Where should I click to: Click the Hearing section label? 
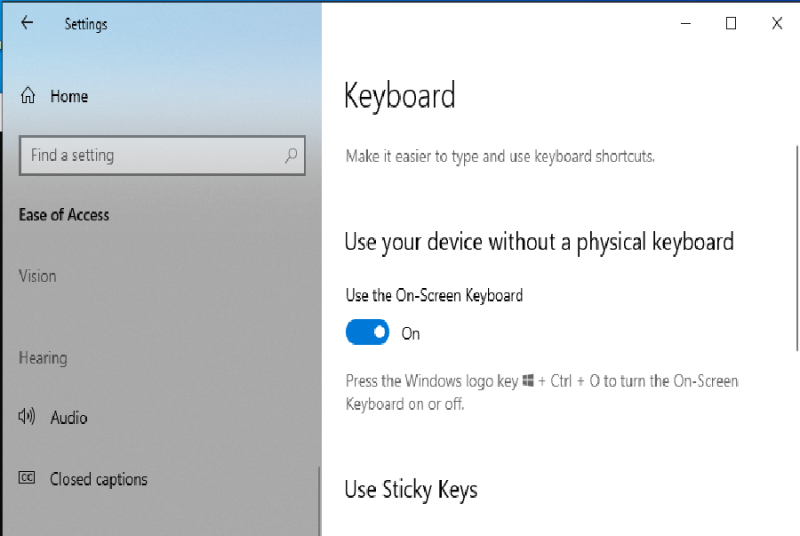[43, 358]
